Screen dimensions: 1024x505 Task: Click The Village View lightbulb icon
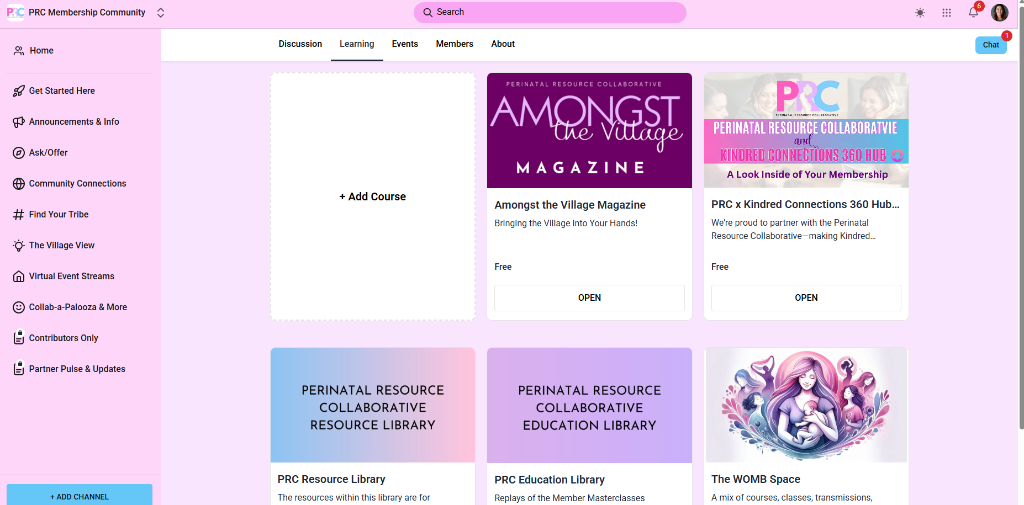pyautogui.click(x=19, y=246)
